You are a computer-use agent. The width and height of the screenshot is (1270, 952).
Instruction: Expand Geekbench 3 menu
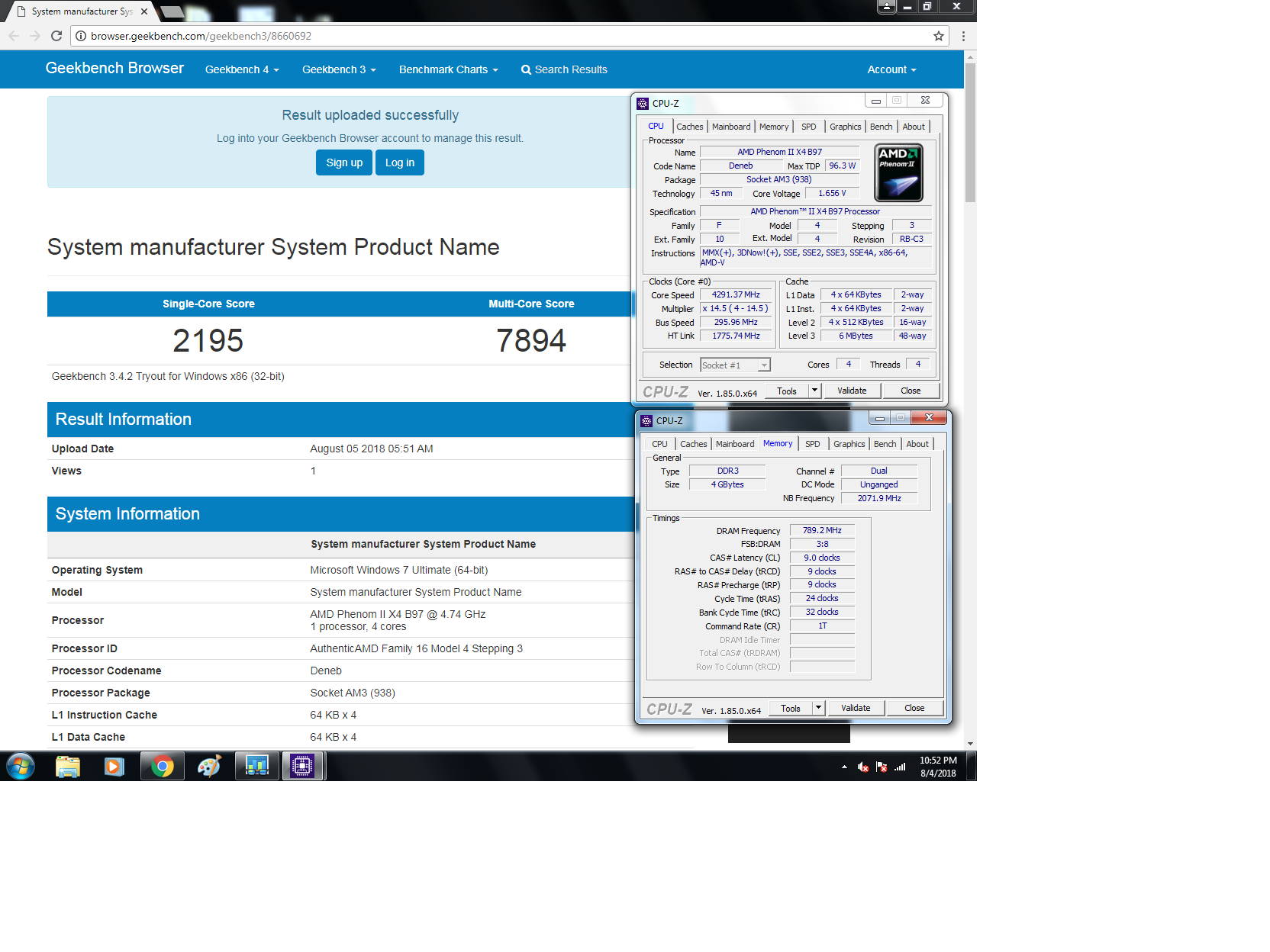339,69
